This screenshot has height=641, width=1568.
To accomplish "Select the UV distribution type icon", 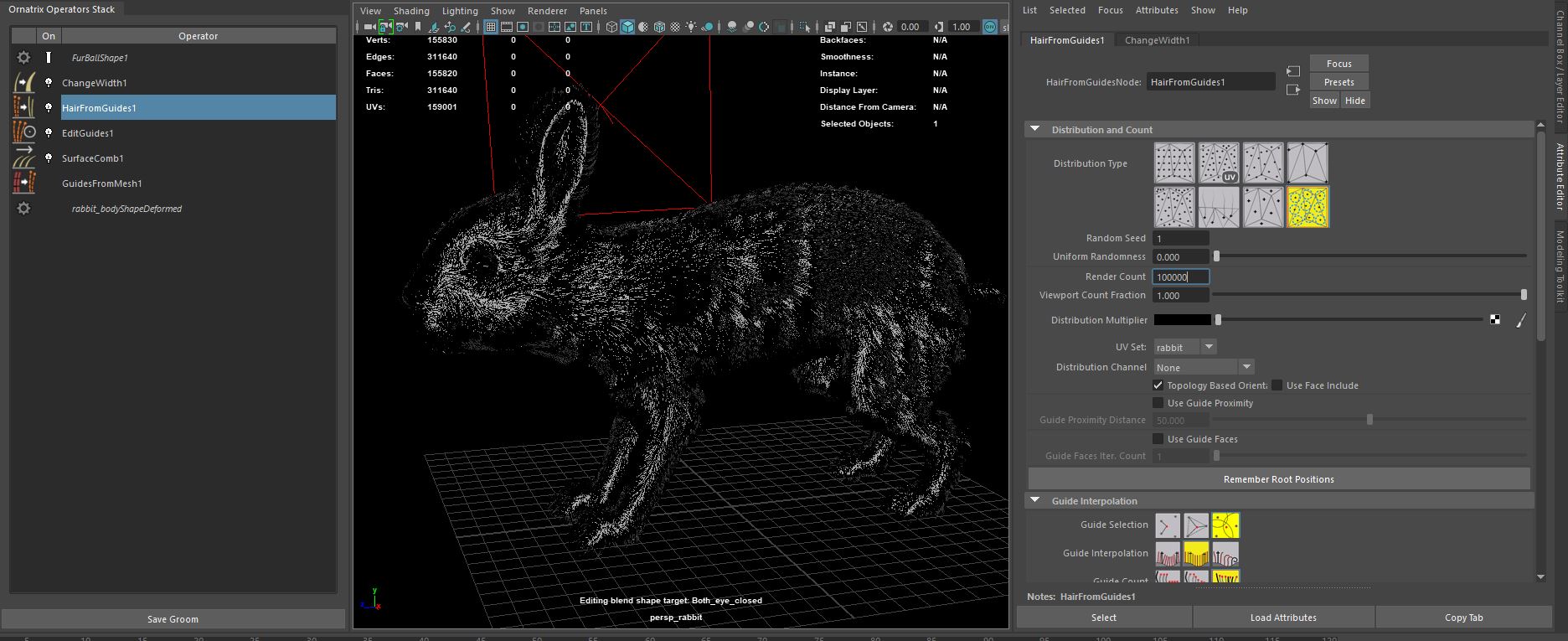I will 1218,163.
